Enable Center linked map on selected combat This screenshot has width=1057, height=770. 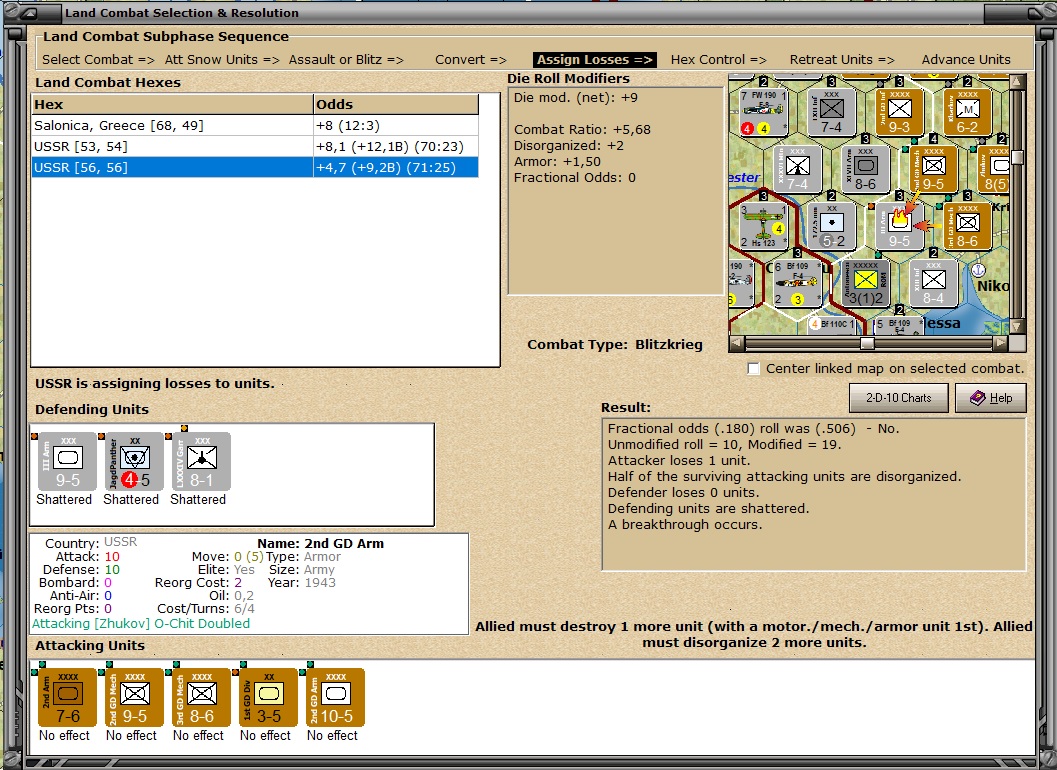click(x=755, y=369)
